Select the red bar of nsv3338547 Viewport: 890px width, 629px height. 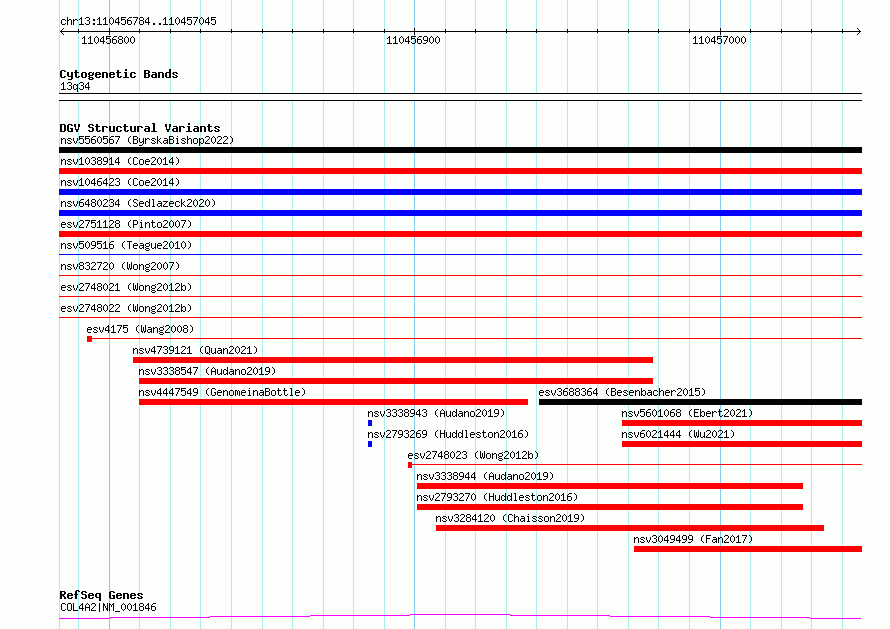(396, 381)
